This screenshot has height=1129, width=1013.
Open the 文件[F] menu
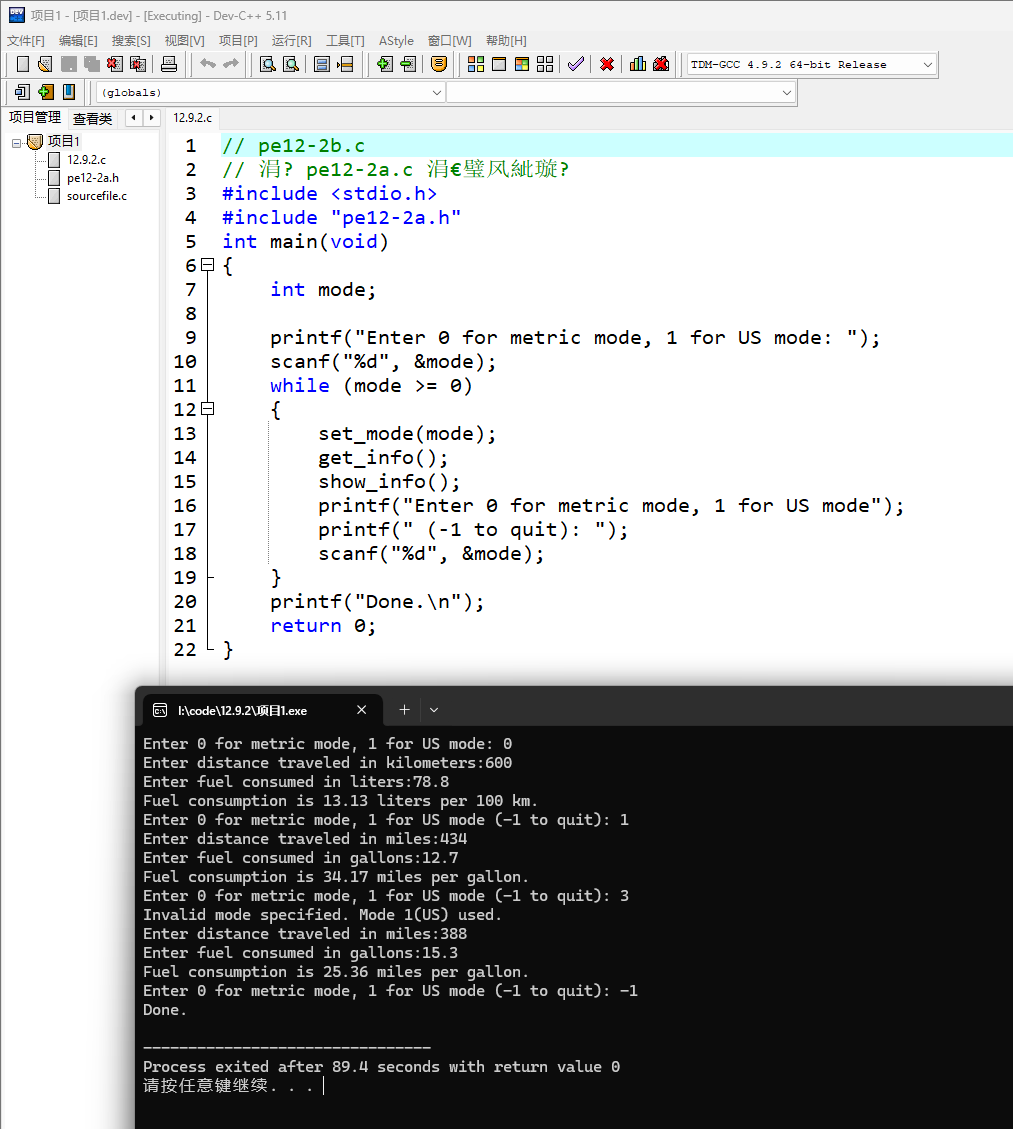point(26,40)
